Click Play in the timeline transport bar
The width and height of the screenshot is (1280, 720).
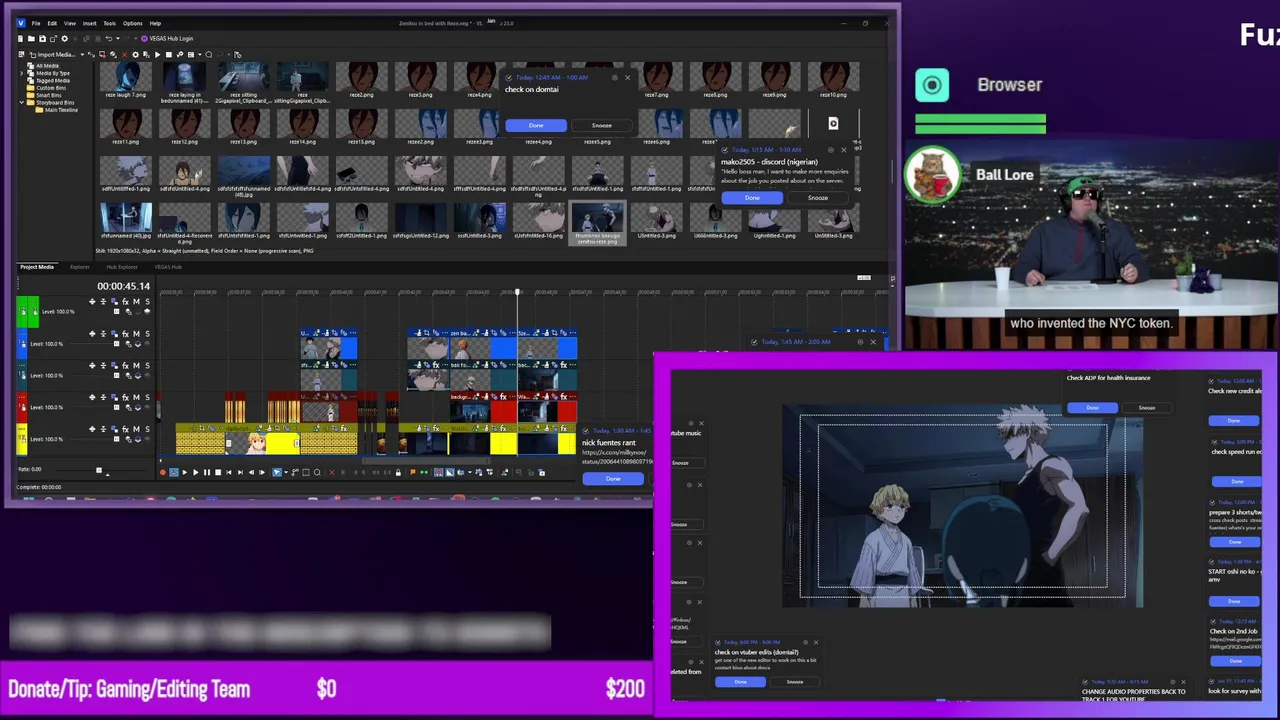tap(195, 472)
